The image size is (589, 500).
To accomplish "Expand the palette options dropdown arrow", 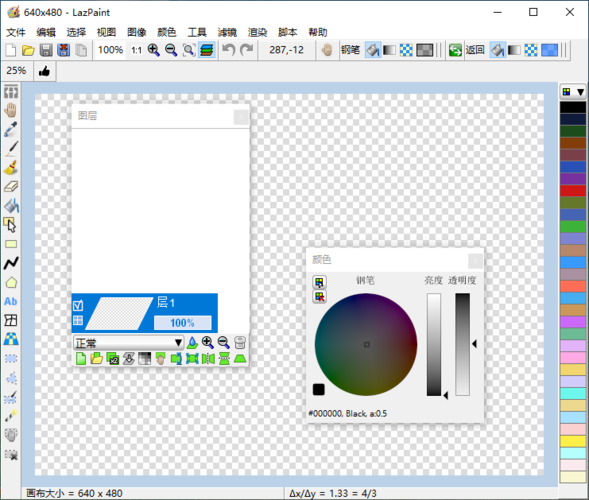I will tap(580, 92).
